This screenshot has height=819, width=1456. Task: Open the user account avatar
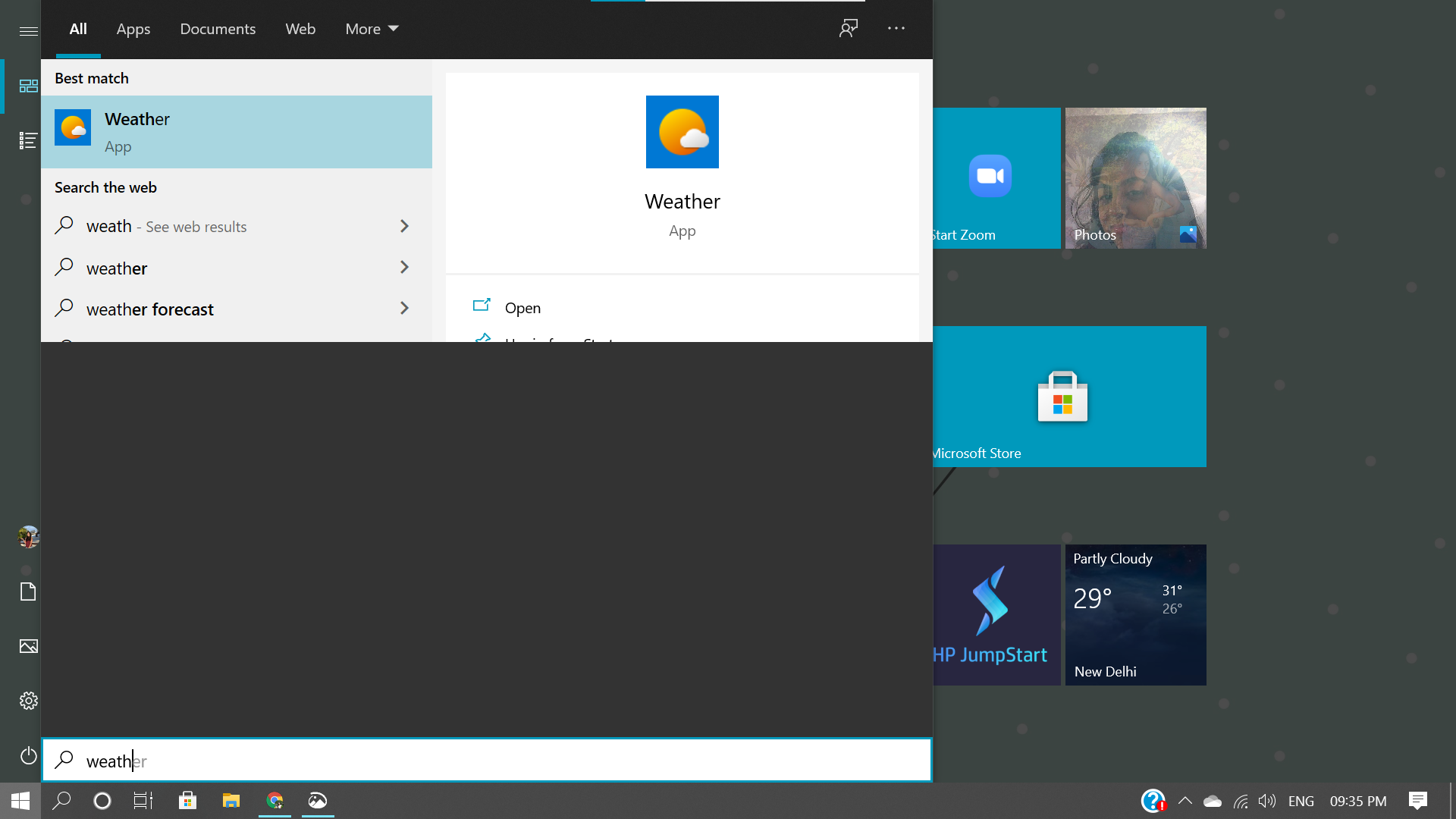tap(28, 537)
